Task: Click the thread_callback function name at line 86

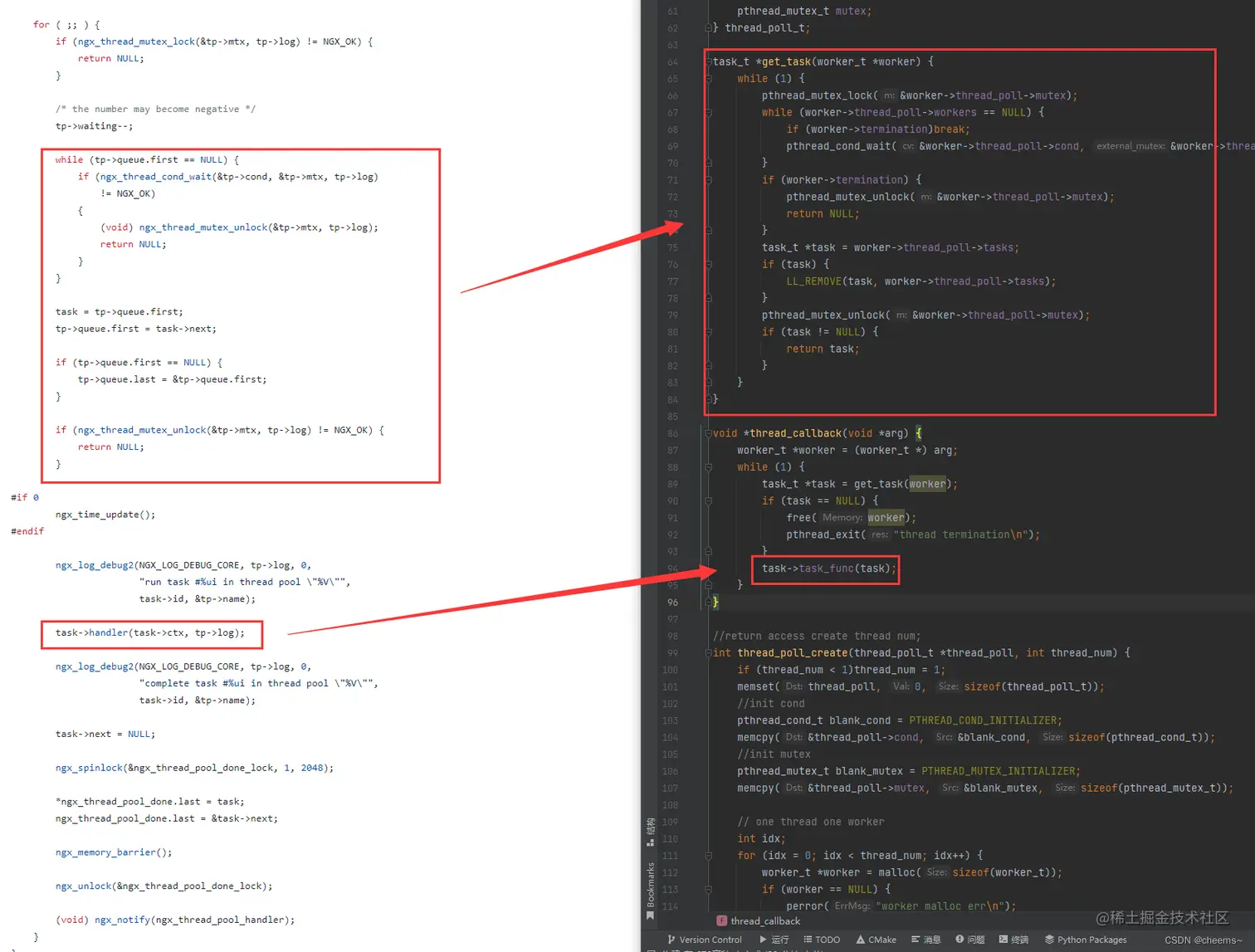Action: click(797, 433)
